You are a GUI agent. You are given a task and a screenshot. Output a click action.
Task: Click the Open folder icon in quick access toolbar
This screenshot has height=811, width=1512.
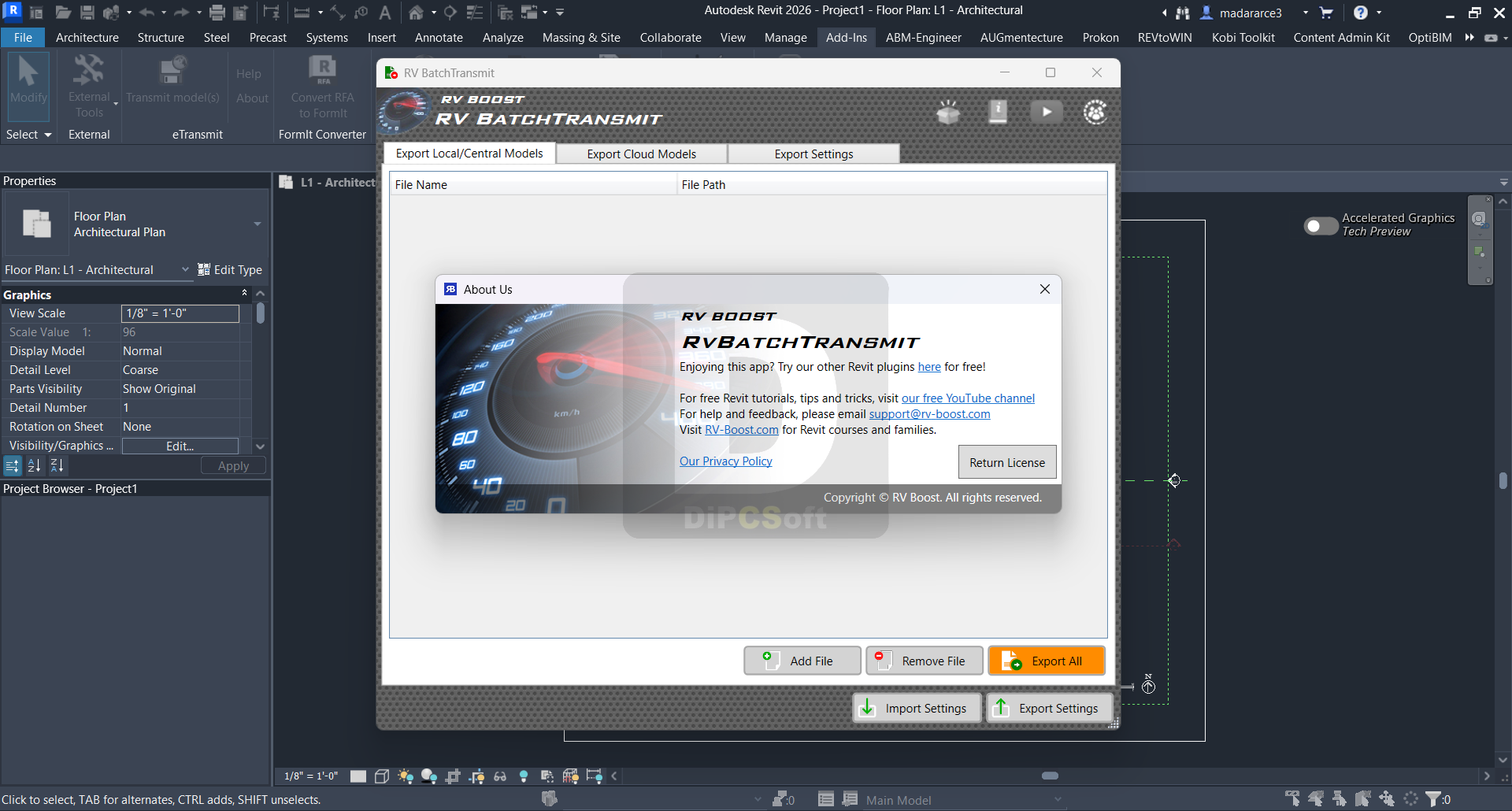[x=63, y=13]
